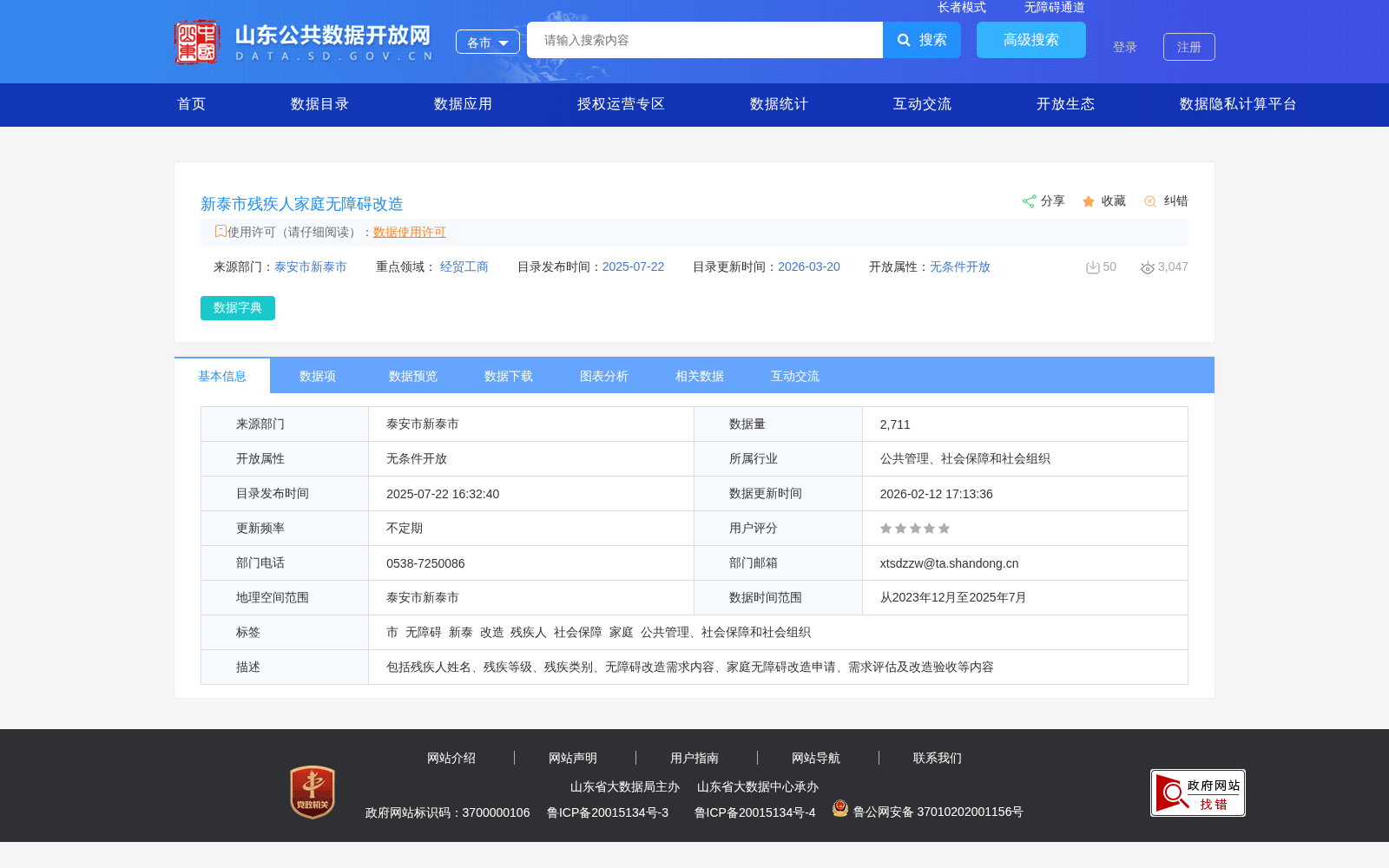Switch to the 数据项 tab
This screenshot has height=868, width=1389.
pos(318,376)
